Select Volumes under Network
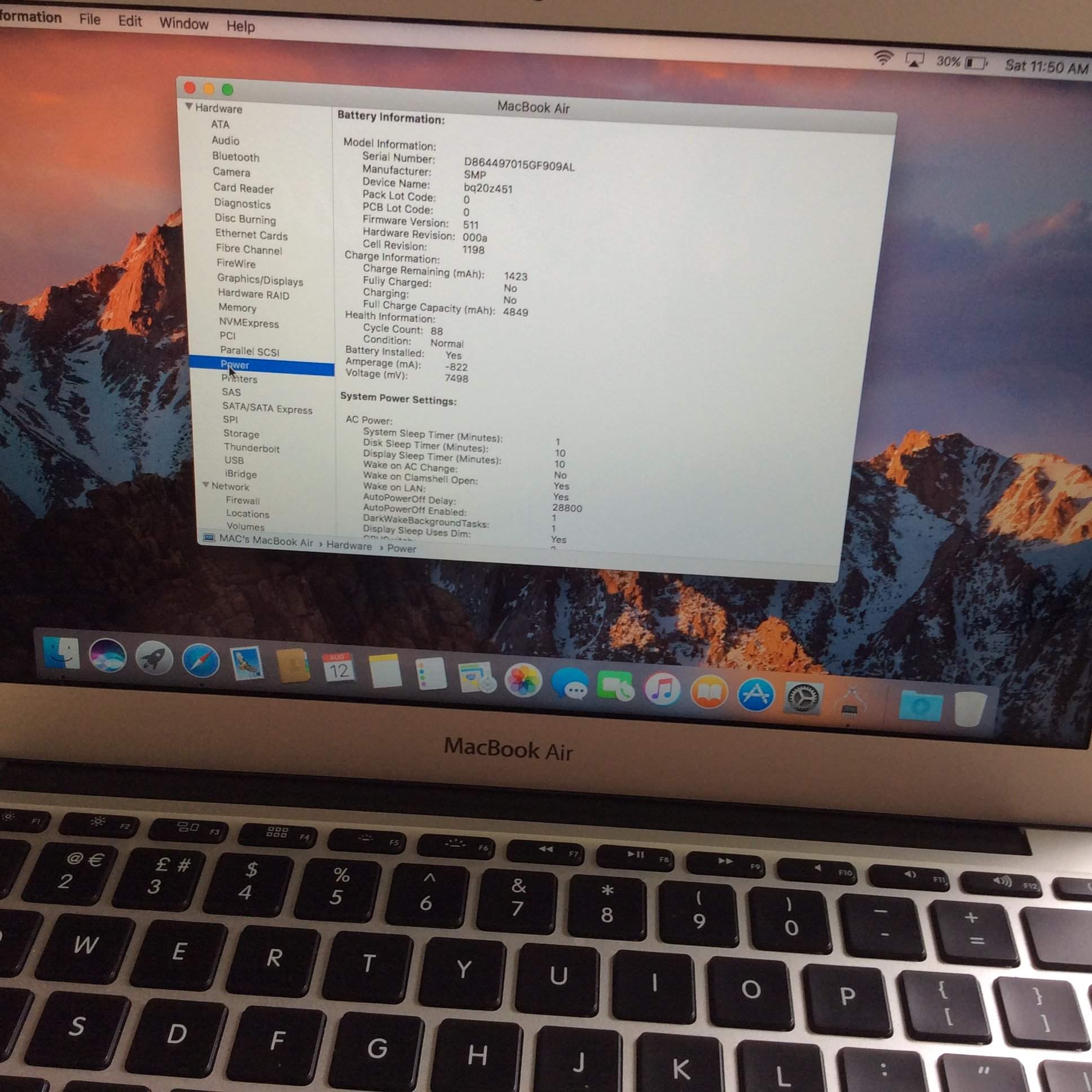 point(246,527)
